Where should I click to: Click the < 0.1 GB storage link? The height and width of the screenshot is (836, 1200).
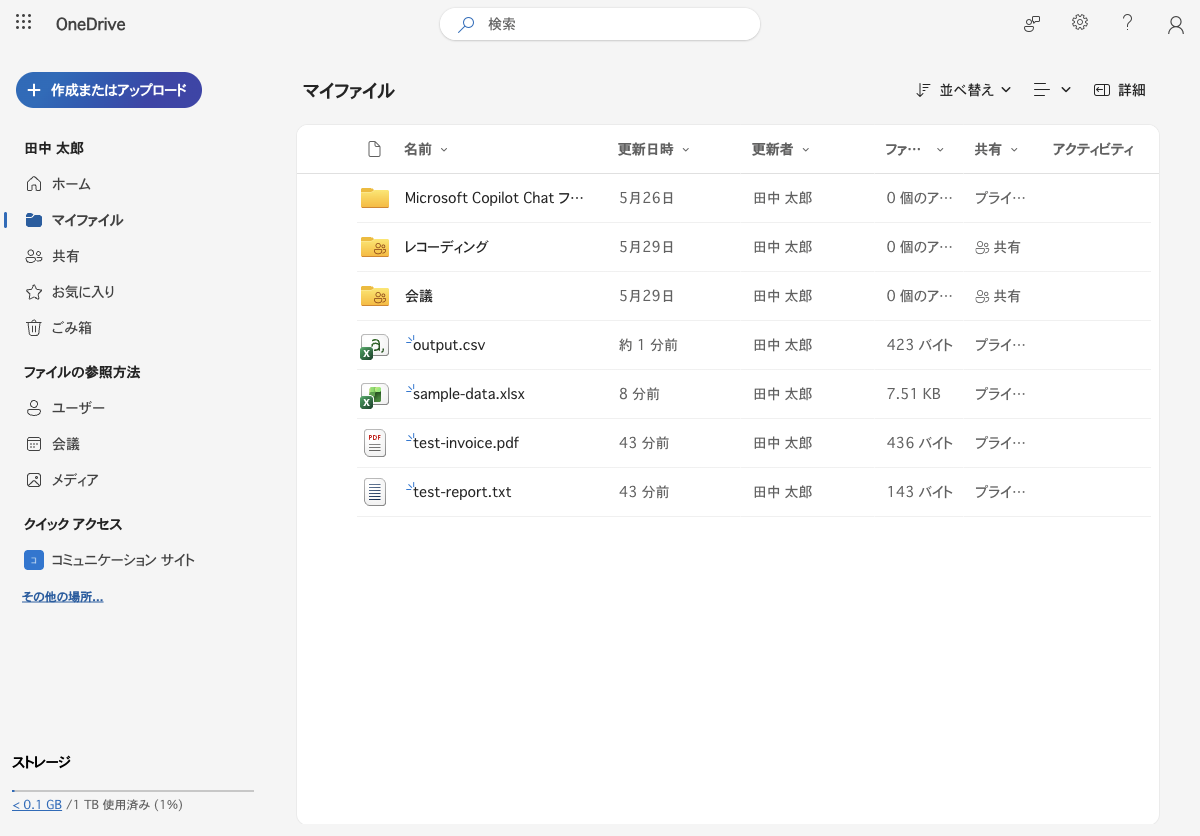coord(37,804)
